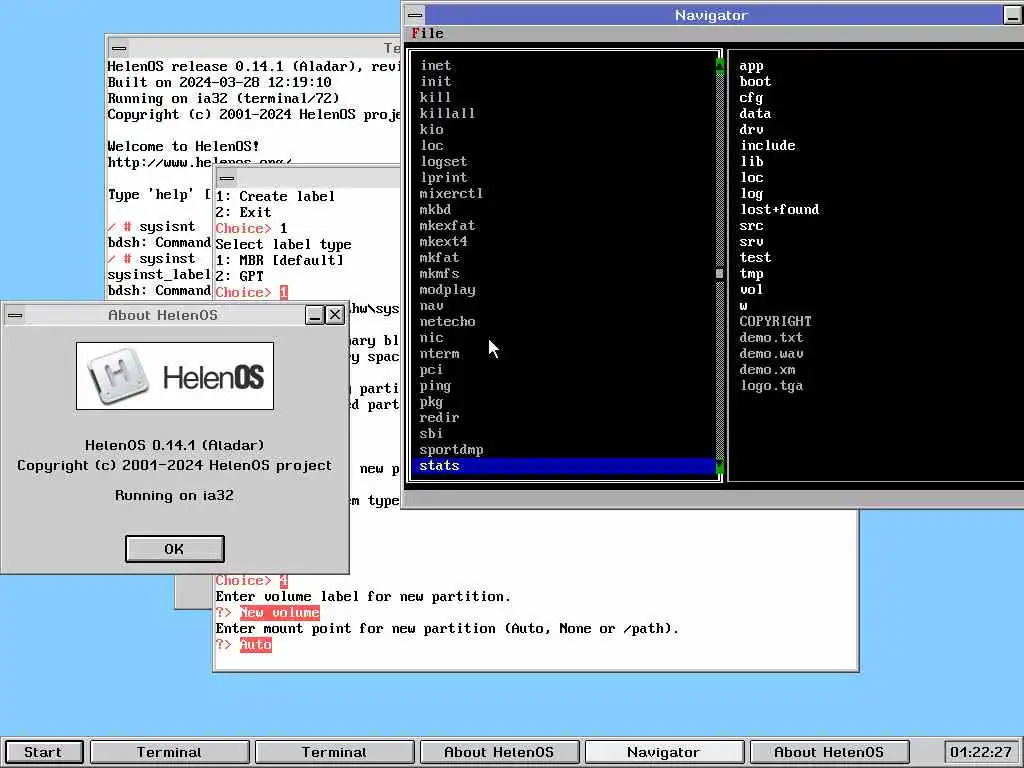
Task: Switch to first Terminal taskbar button
Action: [169, 752]
